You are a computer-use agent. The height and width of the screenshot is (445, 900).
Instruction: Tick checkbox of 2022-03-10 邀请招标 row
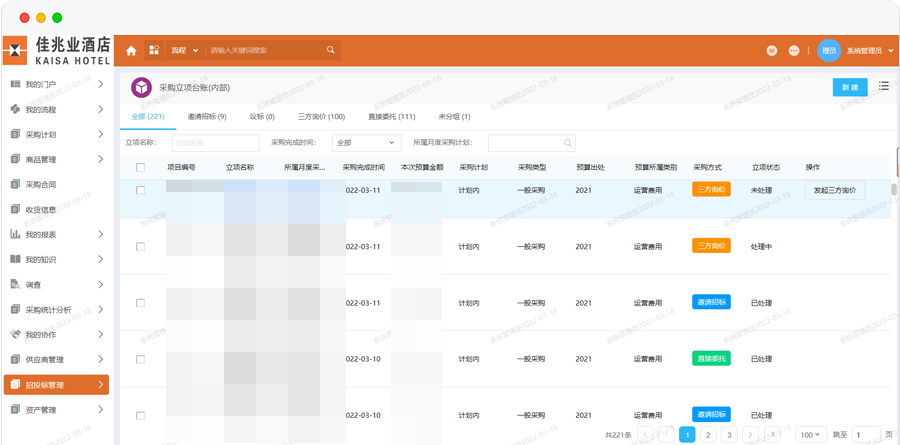point(141,415)
